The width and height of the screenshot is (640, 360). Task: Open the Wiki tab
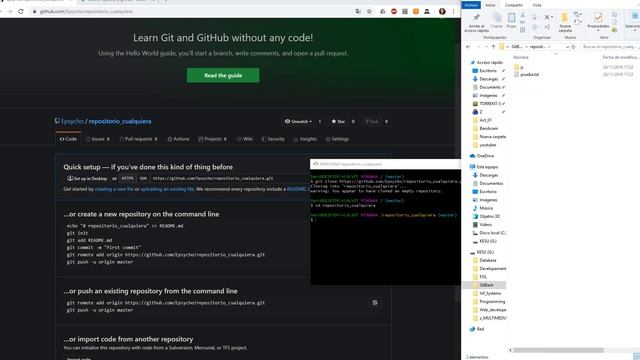point(245,139)
